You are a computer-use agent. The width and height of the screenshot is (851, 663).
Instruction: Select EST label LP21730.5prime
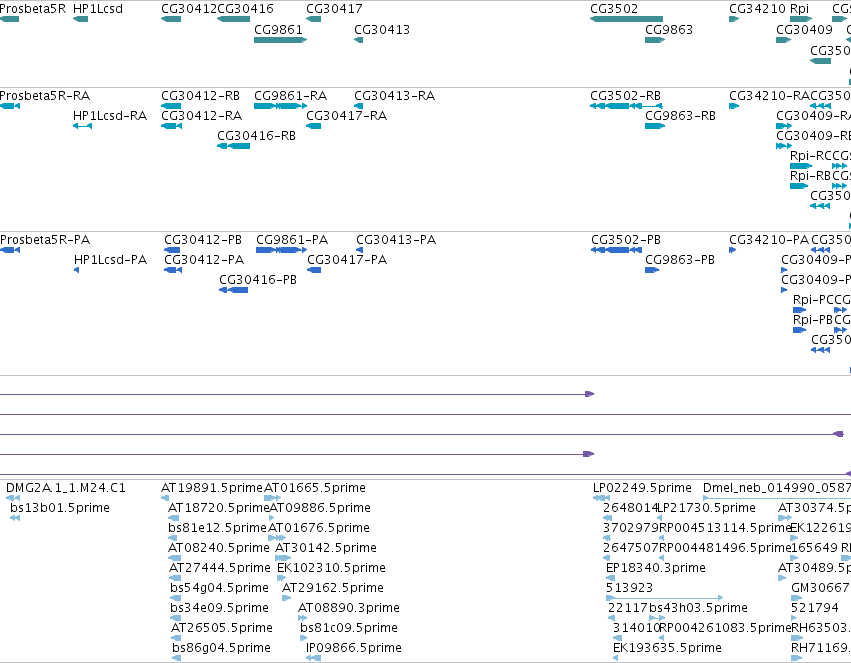[x=706, y=508]
